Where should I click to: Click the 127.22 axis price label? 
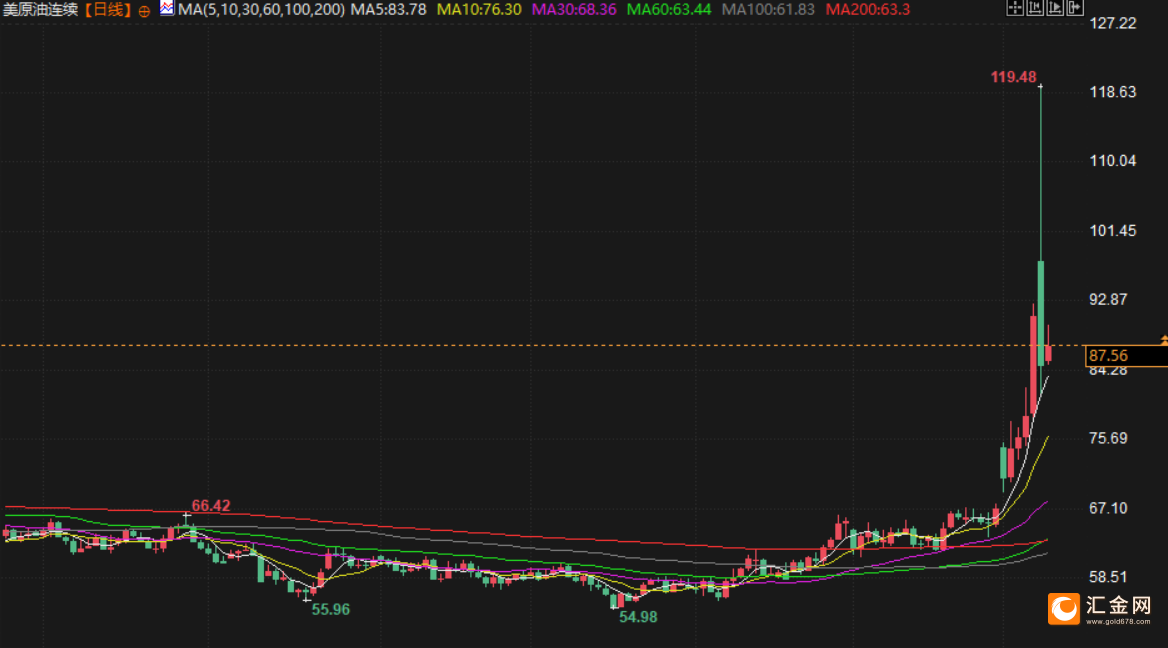pyautogui.click(x=1113, y=23)
